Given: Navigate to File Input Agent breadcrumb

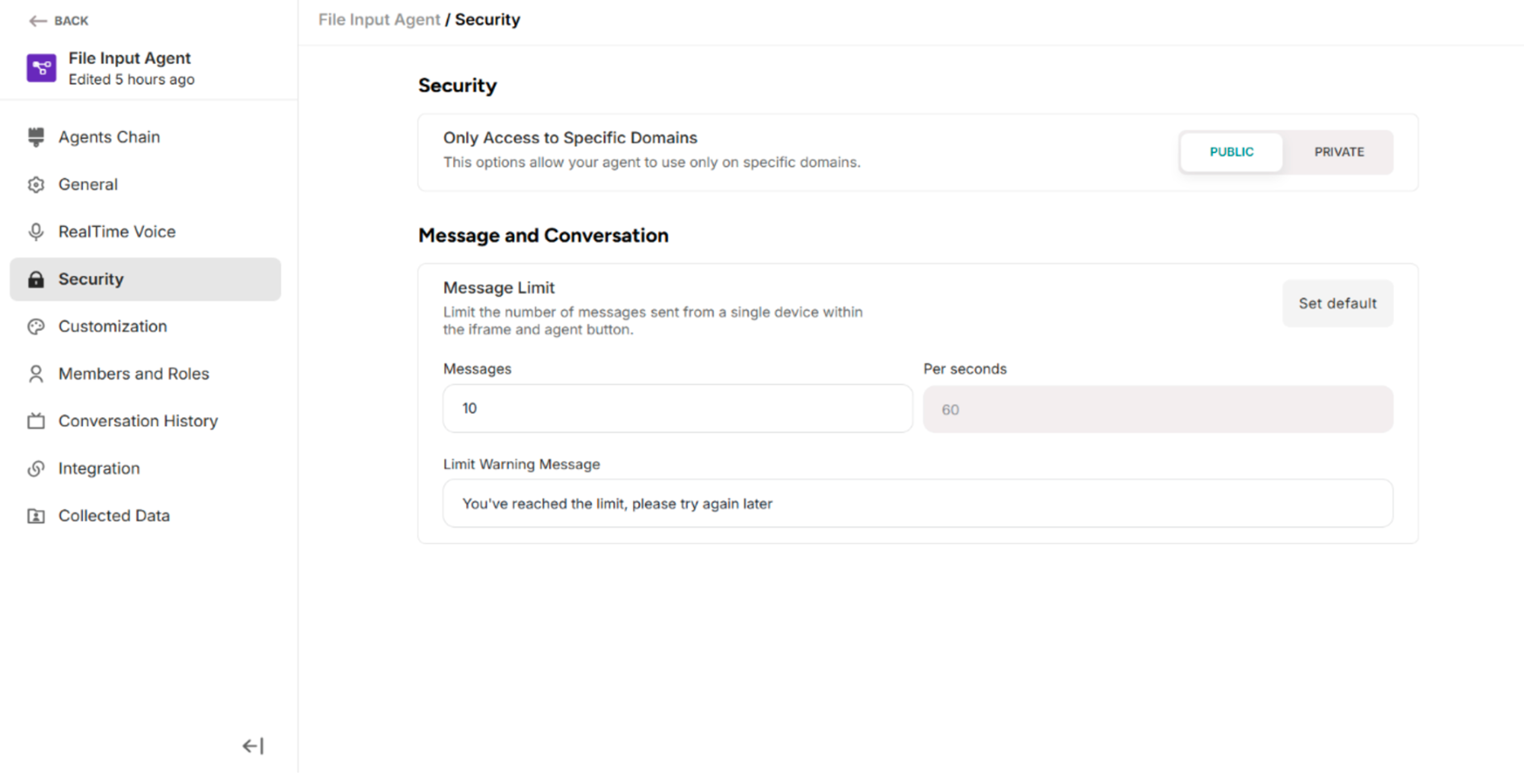Looking at the screenshot, I should click(379, 19).
